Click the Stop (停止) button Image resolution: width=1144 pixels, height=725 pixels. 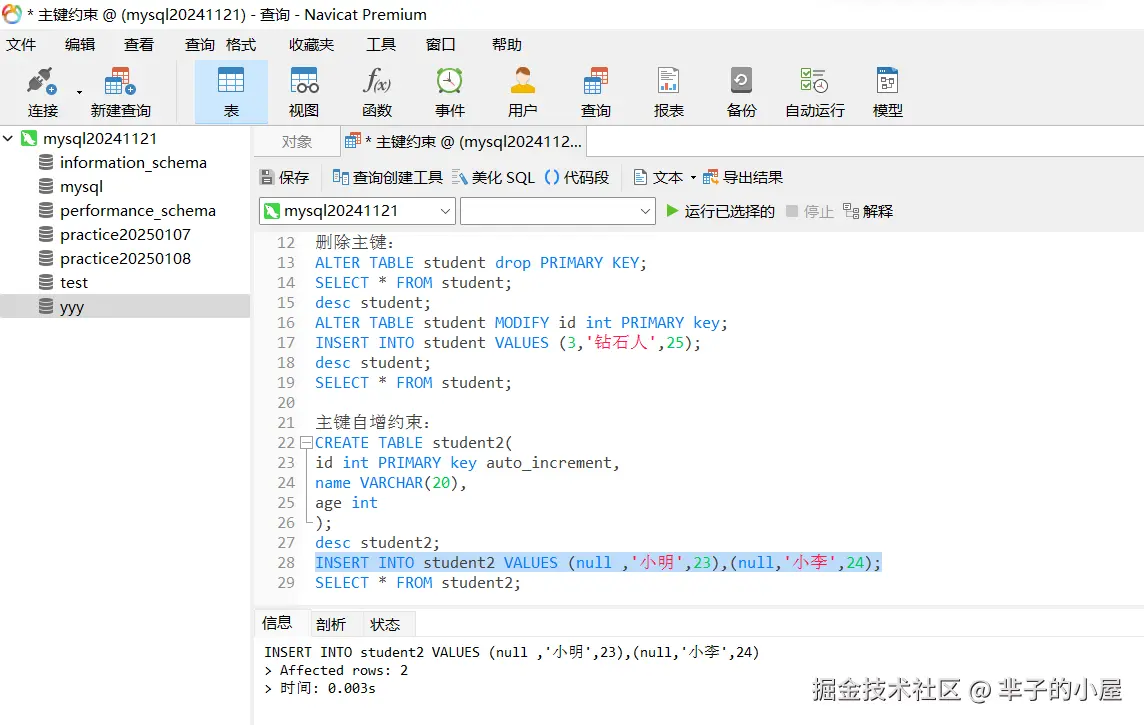pyautogui.click(x=810, y=212)
